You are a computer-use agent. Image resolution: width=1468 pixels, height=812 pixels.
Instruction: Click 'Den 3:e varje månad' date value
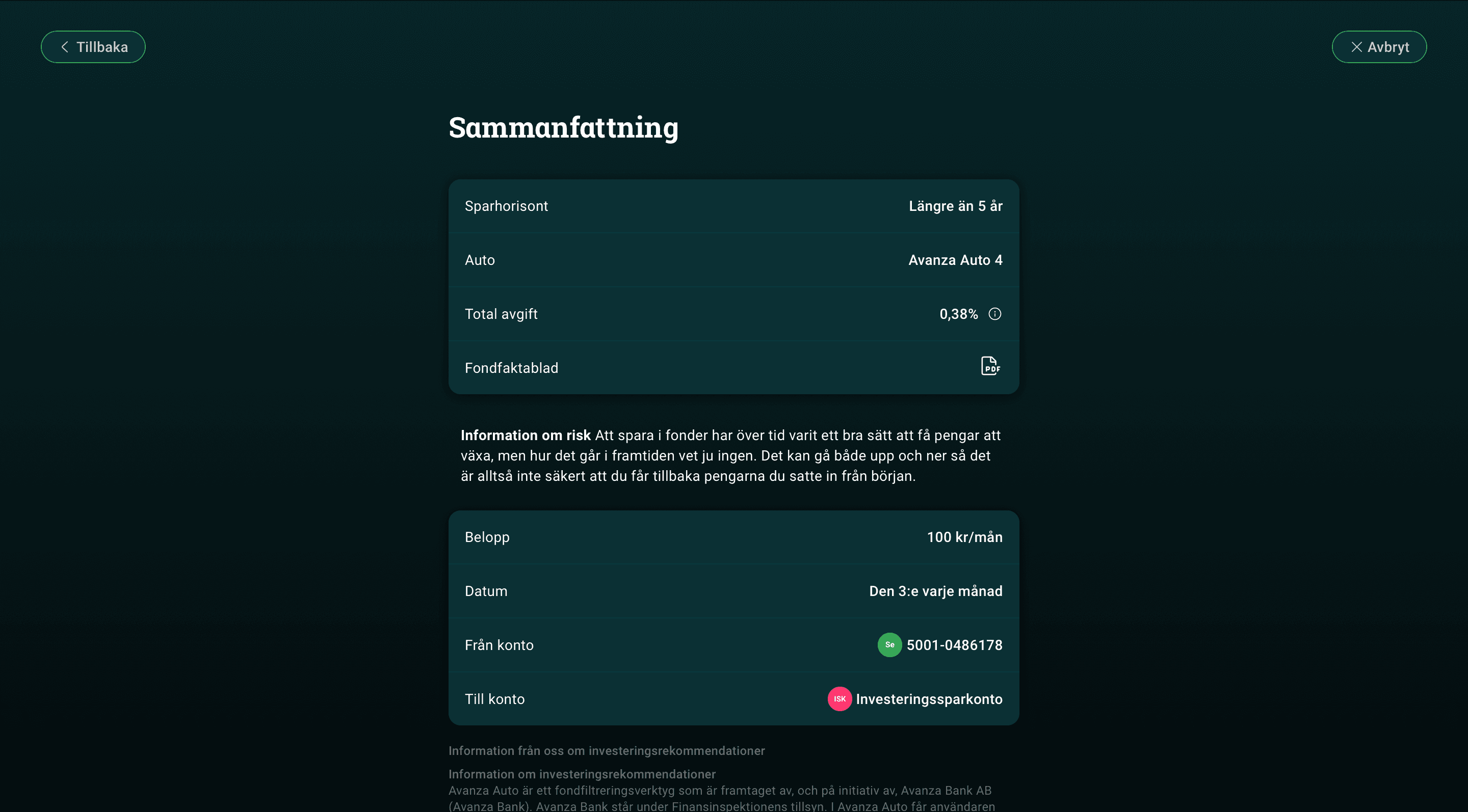click(935, 591)
